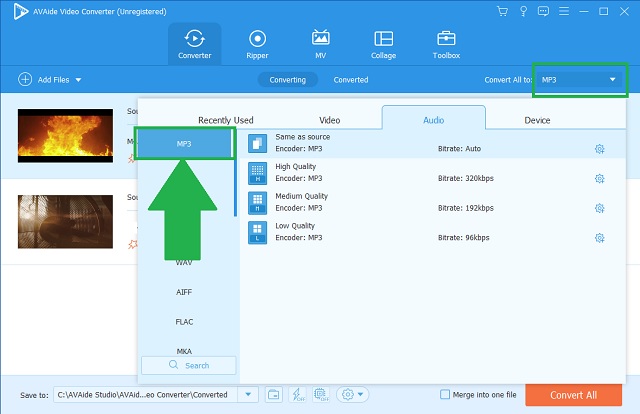
Task: Open the hamburger menu icon
Action: (x=564, y=11)
